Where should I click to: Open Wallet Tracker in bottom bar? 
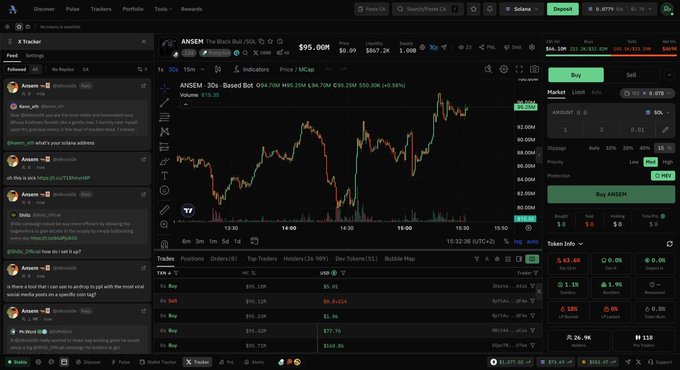158,362
